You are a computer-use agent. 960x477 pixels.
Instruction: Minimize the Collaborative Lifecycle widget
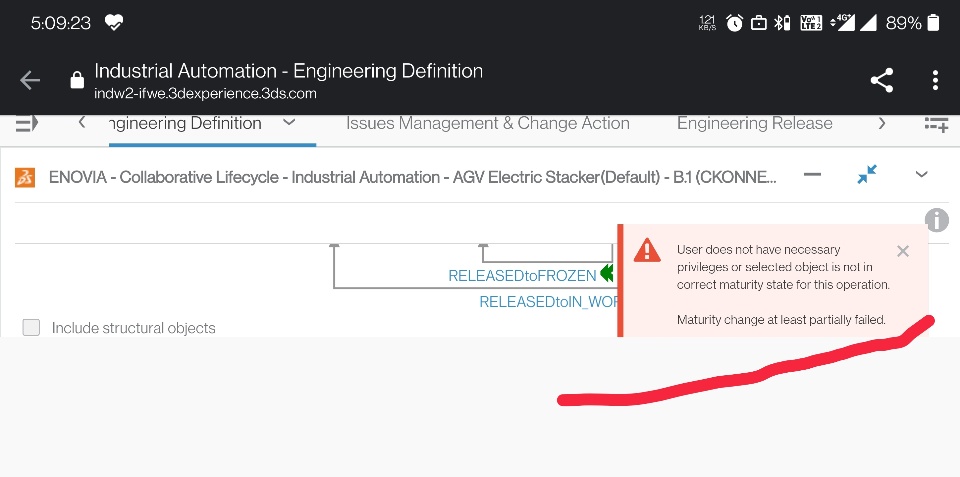(813, 175)
